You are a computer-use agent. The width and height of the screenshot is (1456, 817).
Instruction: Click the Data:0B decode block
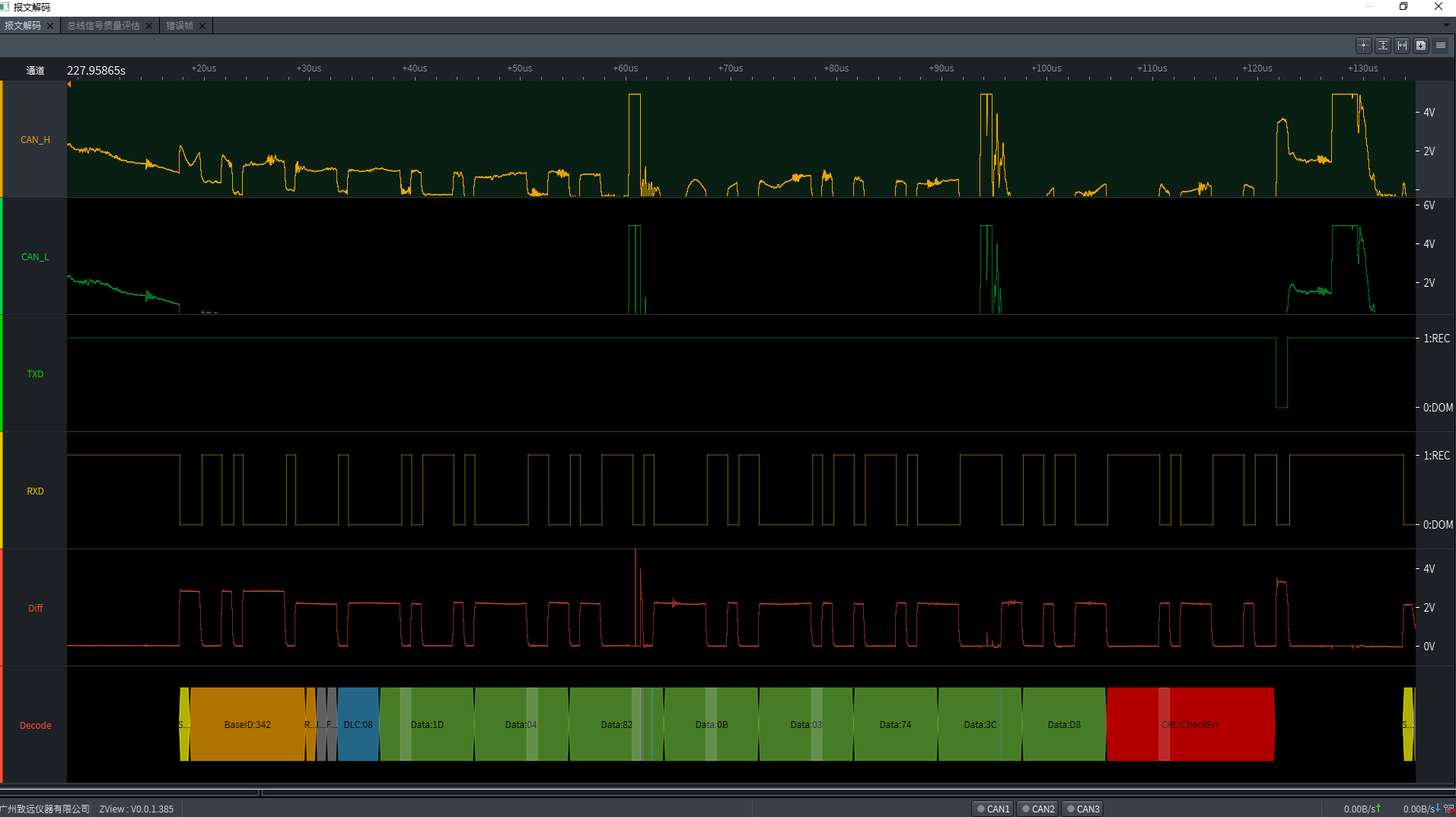711,724
